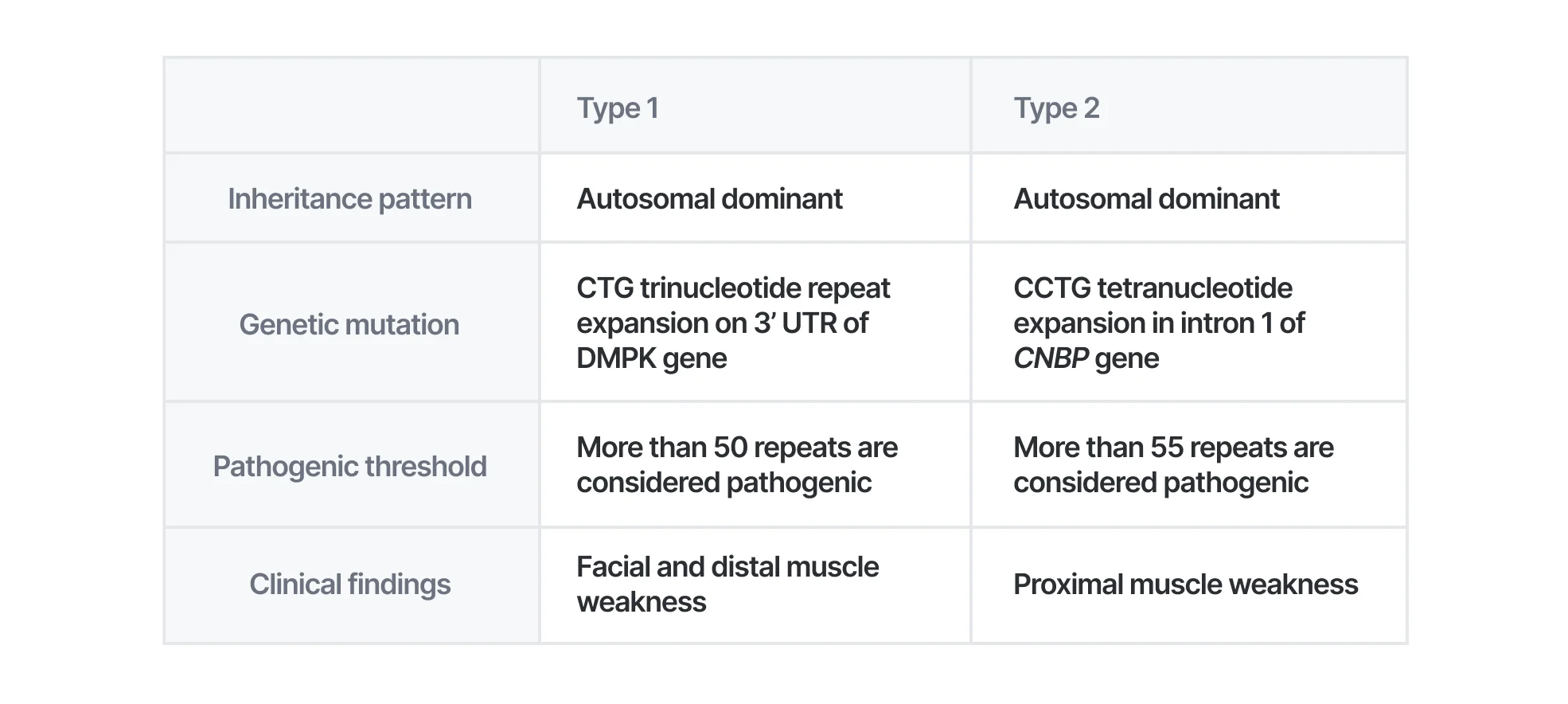Click 'Proximal muscle weakness' cell
Viewport: 1568px width, 704px height.
1185,584
